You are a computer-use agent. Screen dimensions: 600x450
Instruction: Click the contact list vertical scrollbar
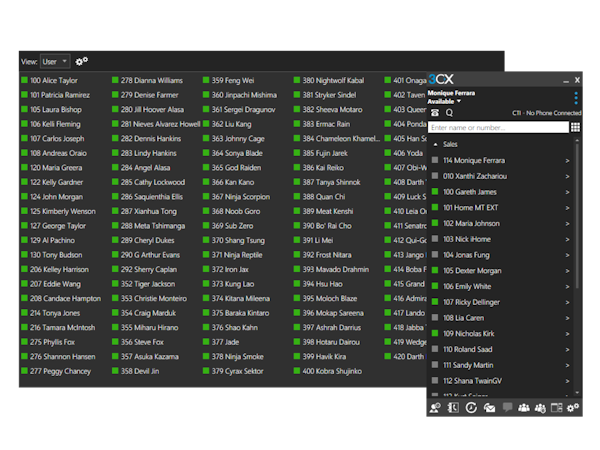577,214
